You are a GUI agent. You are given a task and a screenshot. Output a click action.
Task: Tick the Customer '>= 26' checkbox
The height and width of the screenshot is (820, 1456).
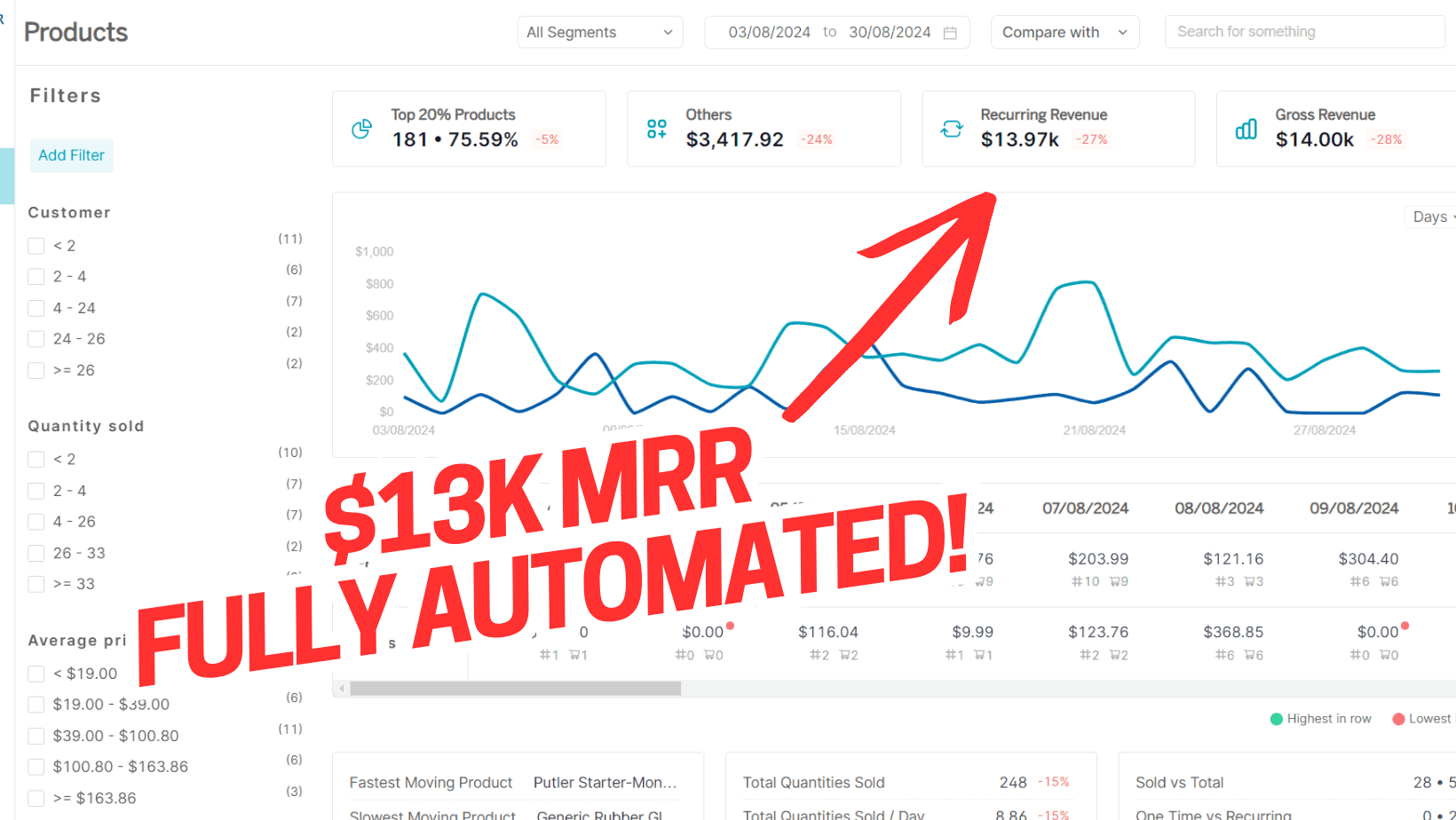pyautogui.click(x=36, y=370)
